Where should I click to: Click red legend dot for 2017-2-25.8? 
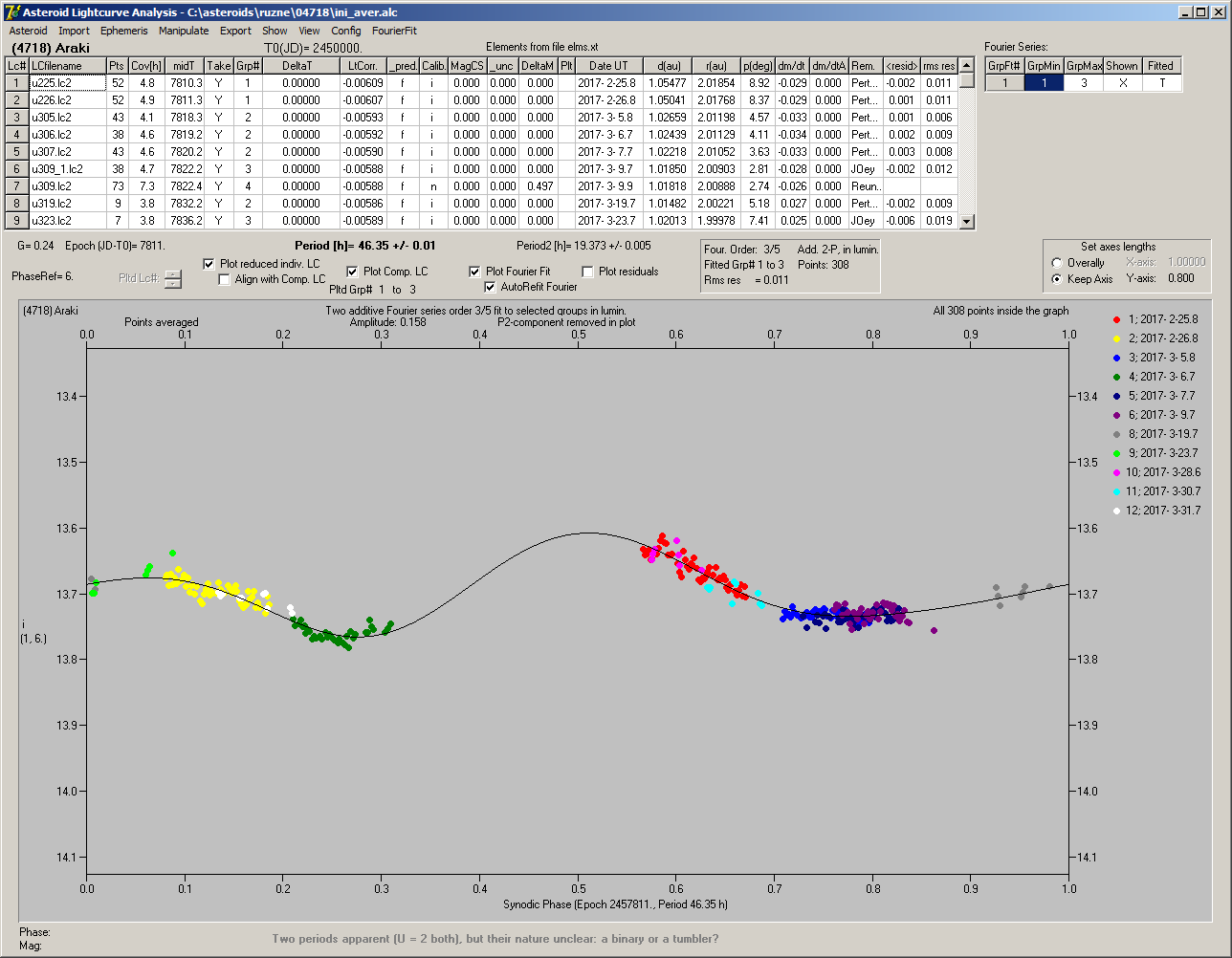[1118, 319]
